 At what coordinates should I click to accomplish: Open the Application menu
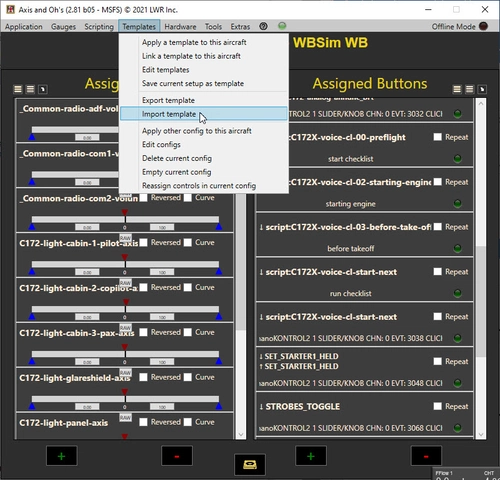[24, 27]
